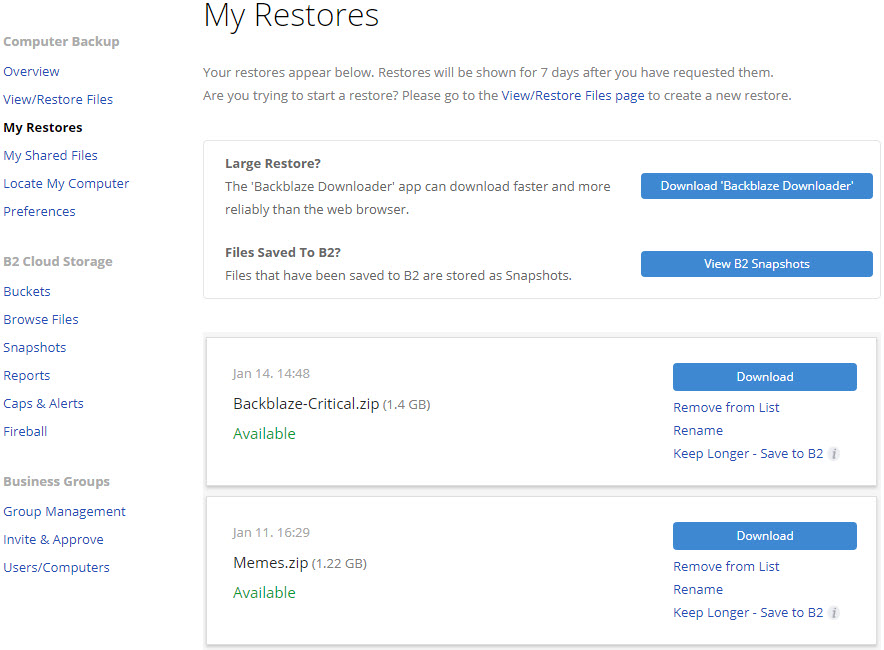
Task: Select Locate My Computer
Action: coord(66,184)
